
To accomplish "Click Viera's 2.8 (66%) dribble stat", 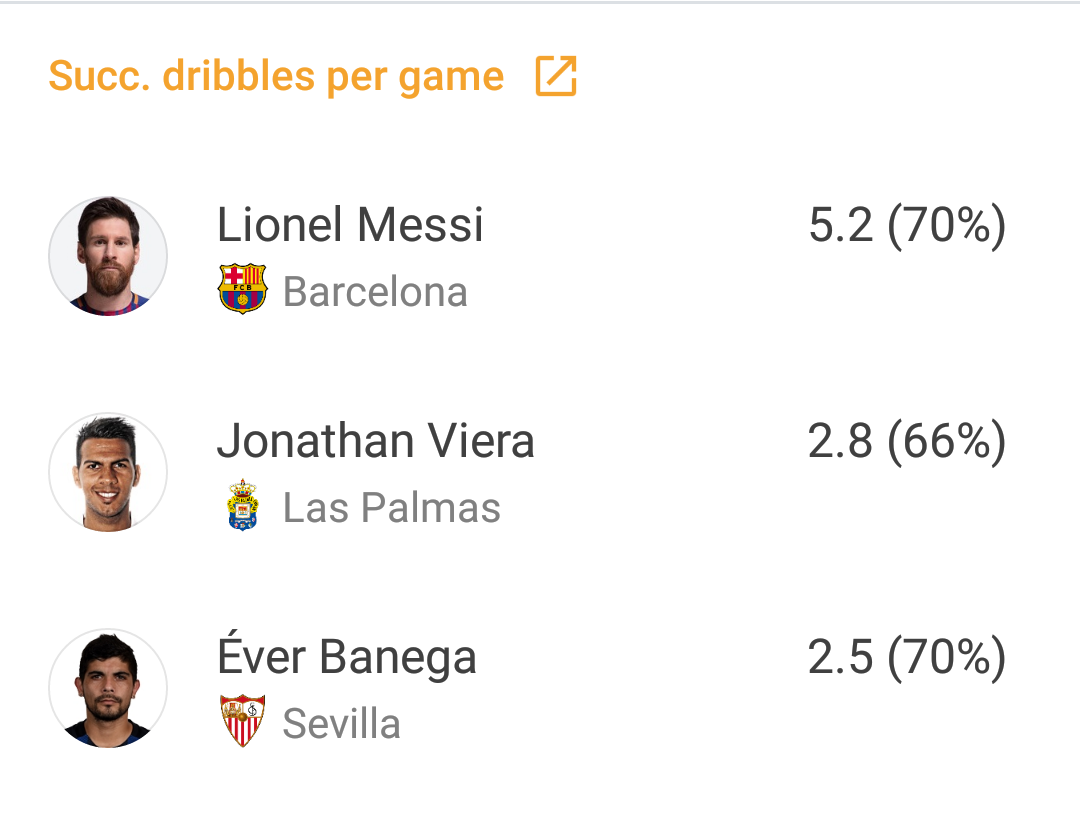I will [x=907, y=441].
